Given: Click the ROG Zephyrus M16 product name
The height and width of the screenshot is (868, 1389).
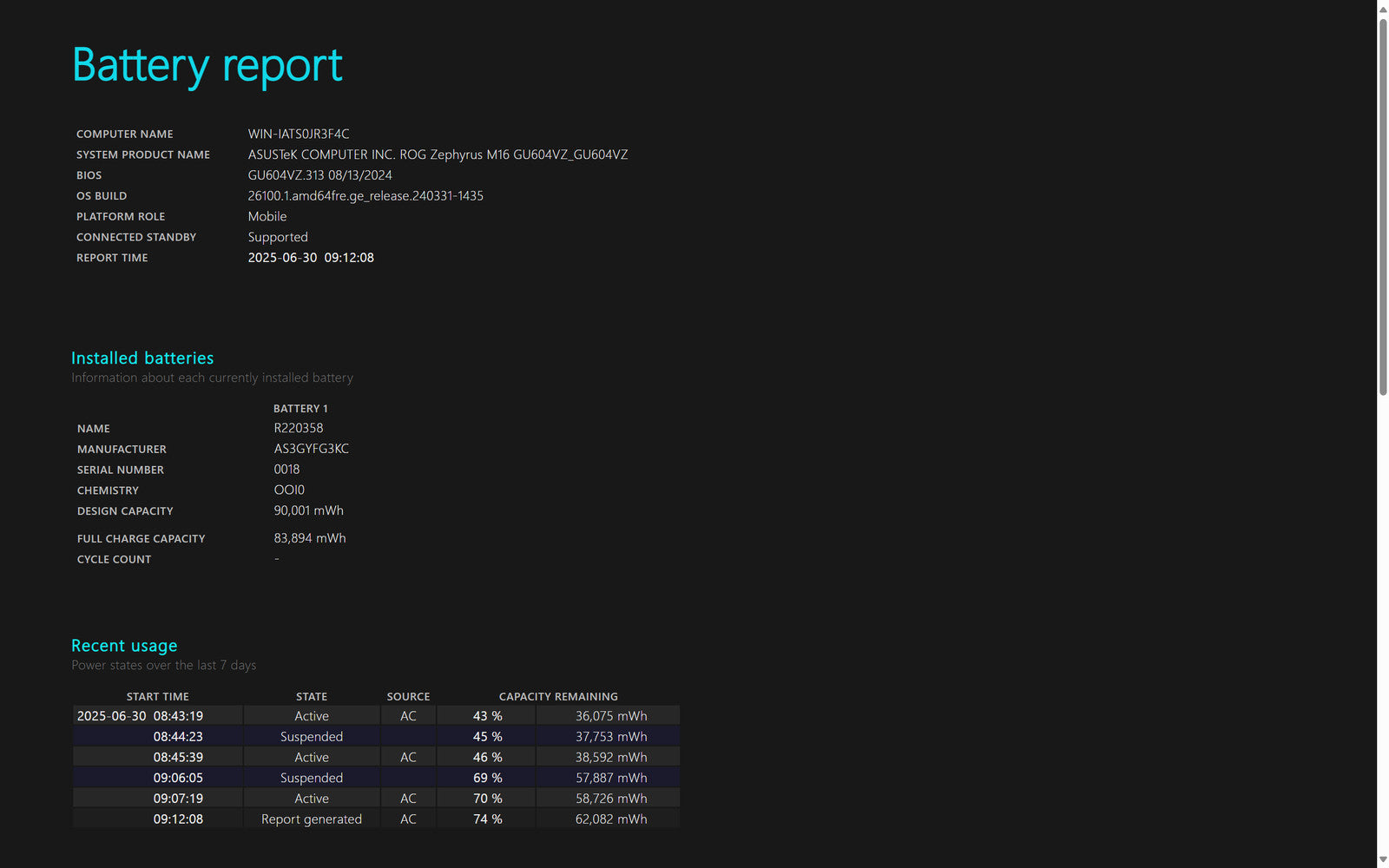Looking at the screenshot, I should tap(438, 155).
